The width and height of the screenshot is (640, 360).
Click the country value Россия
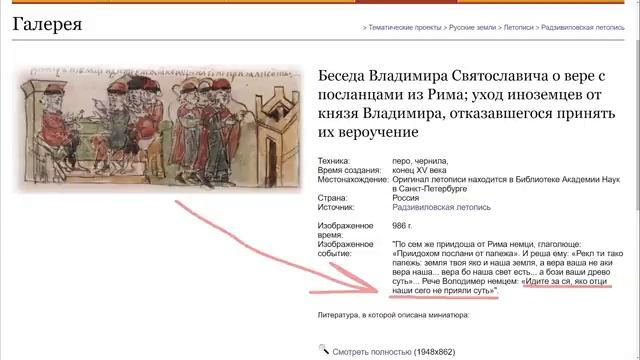pyautogui.click(x=405, y=198)
